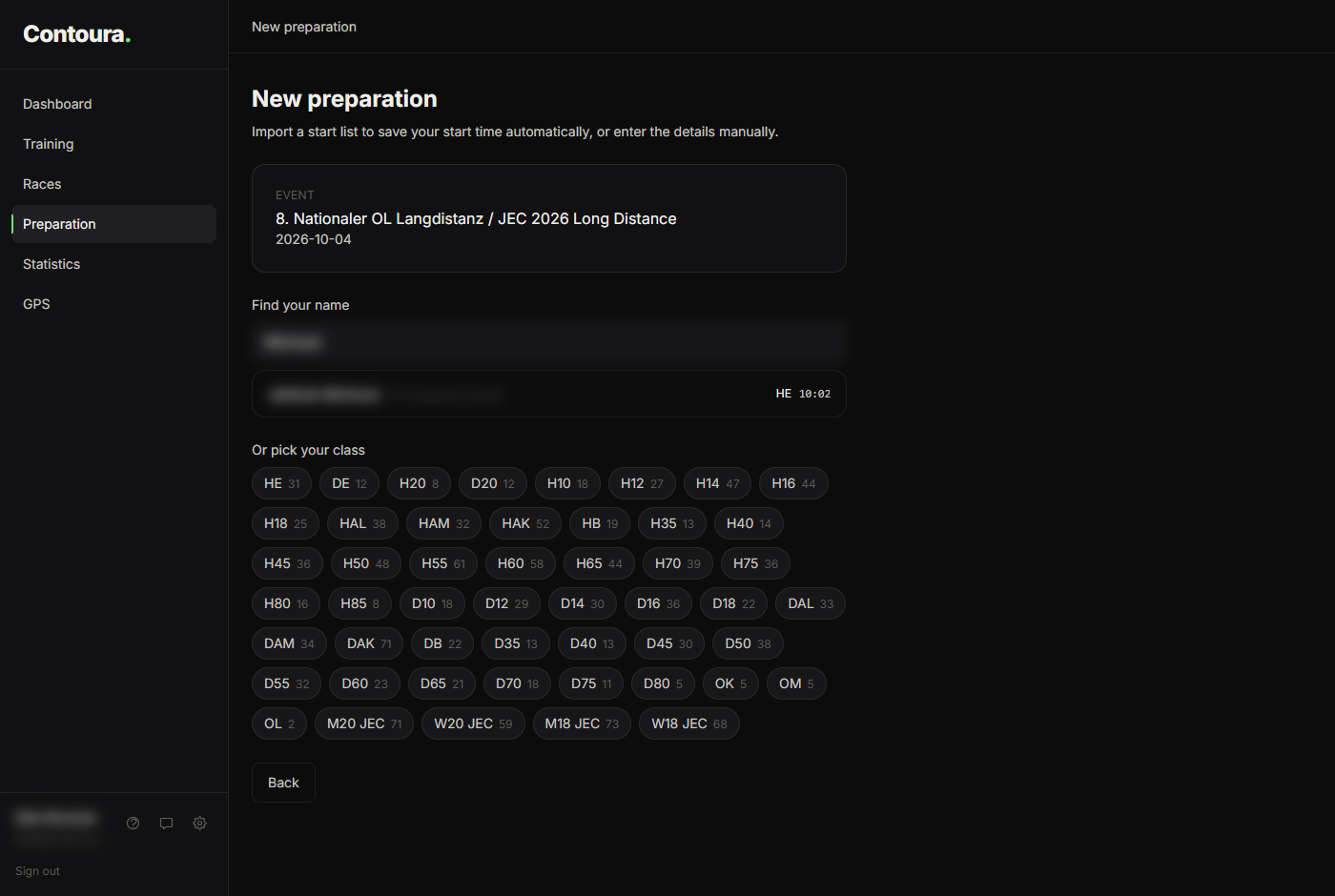The image size is (1335, 896).
Task: Open Statistics page
Action: pos(113,264)
